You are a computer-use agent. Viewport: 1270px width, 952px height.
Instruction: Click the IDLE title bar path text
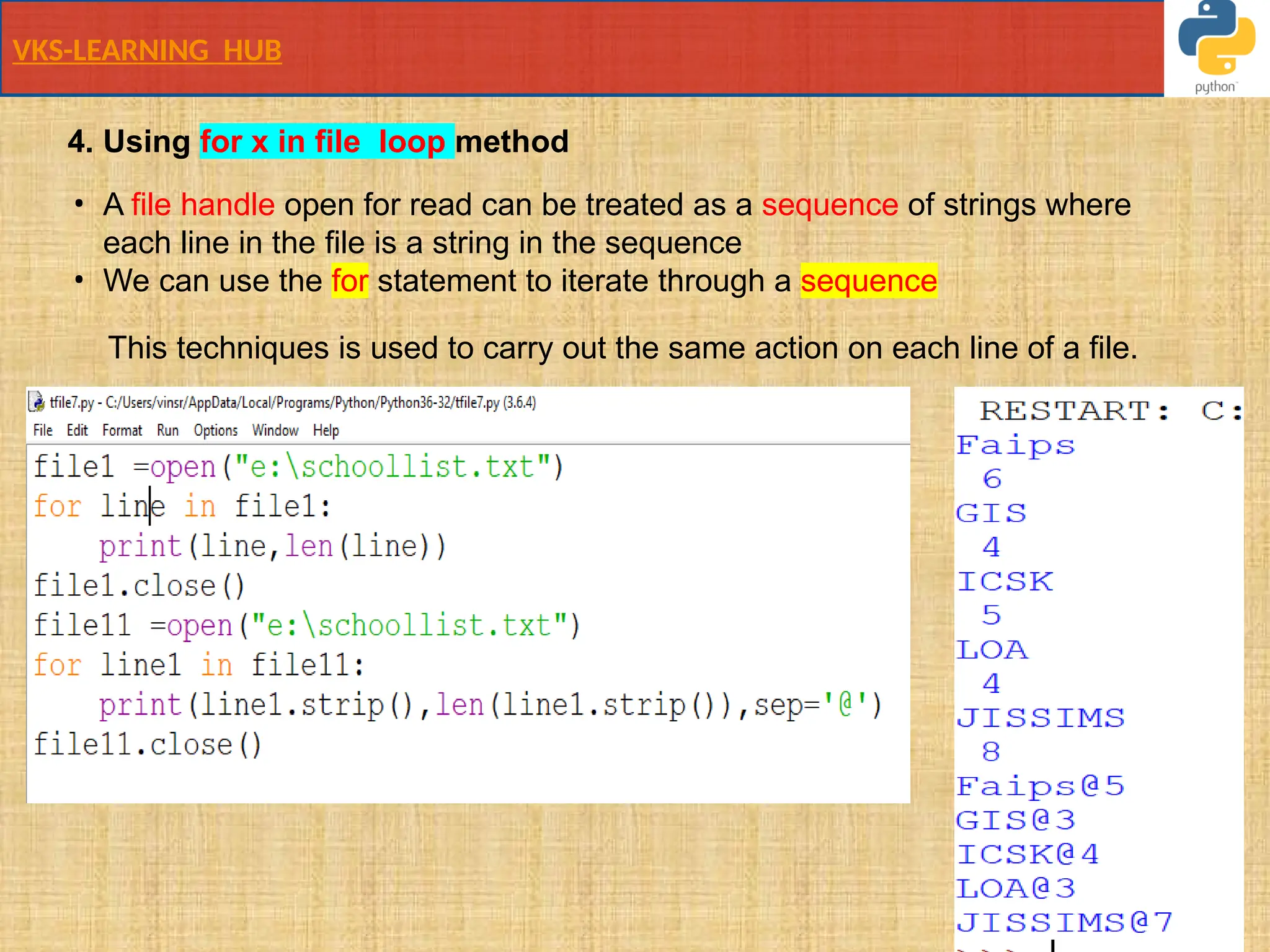293,403
